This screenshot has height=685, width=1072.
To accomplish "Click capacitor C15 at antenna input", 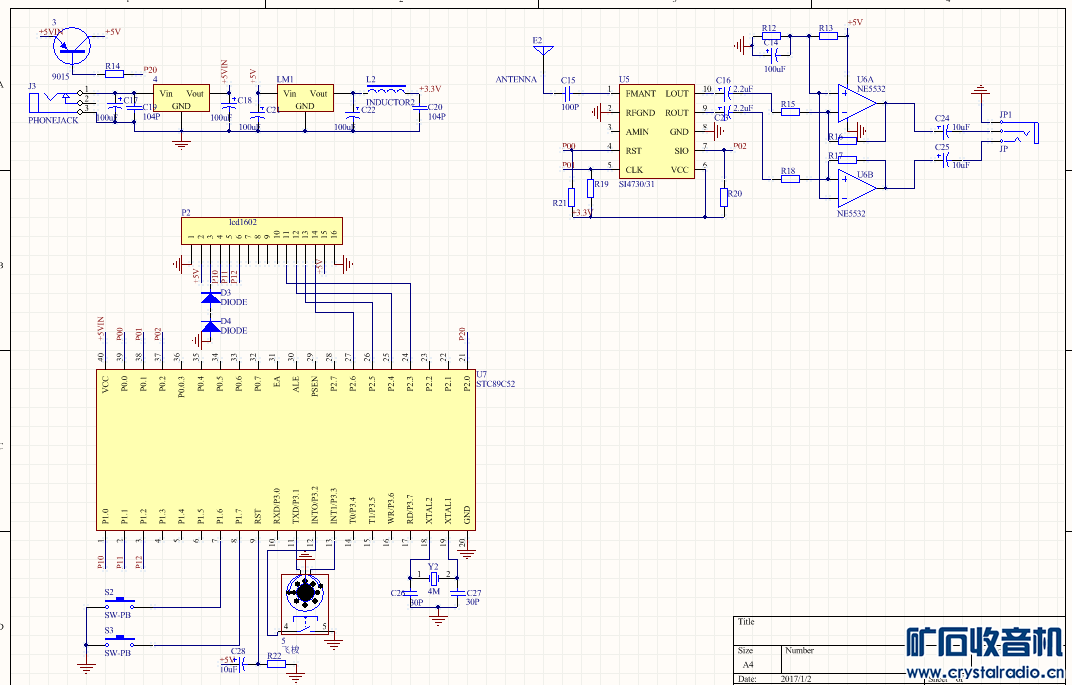I will pyautogui.click(x=568, y=93).
